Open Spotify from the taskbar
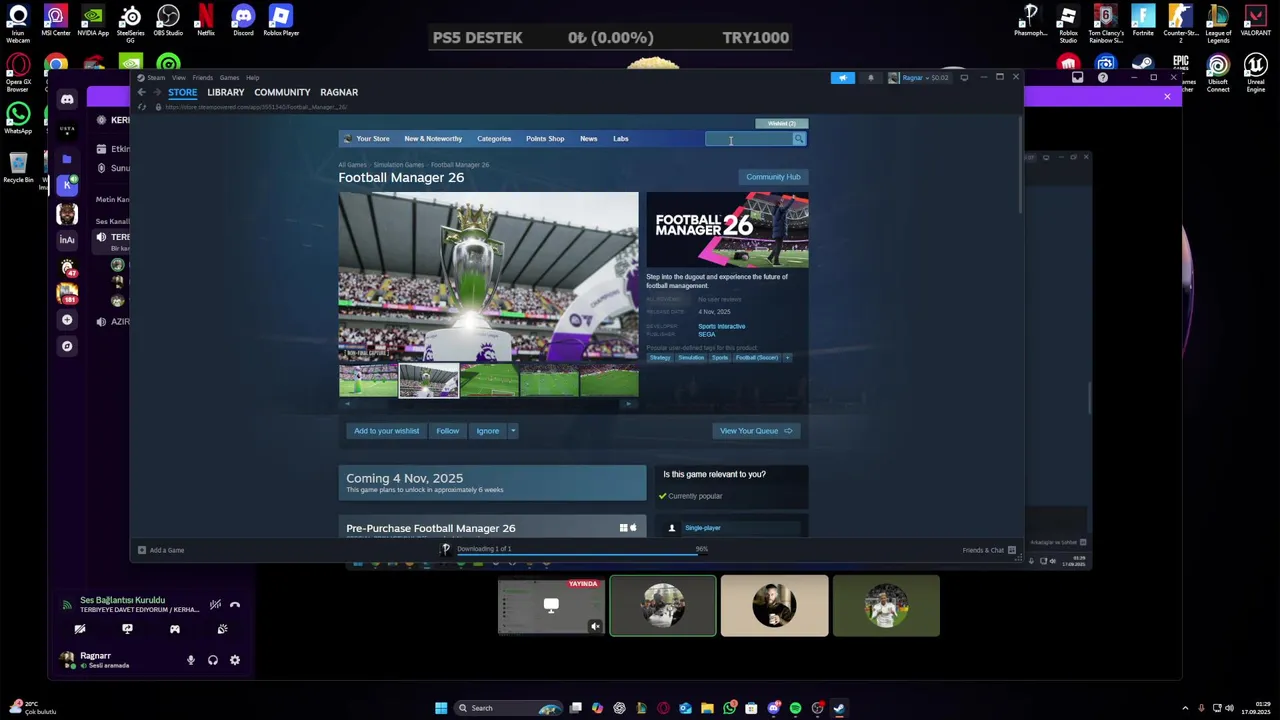The width and height of the screenshot is (1280, 720). pyautogui.click(x=795, y=708)
